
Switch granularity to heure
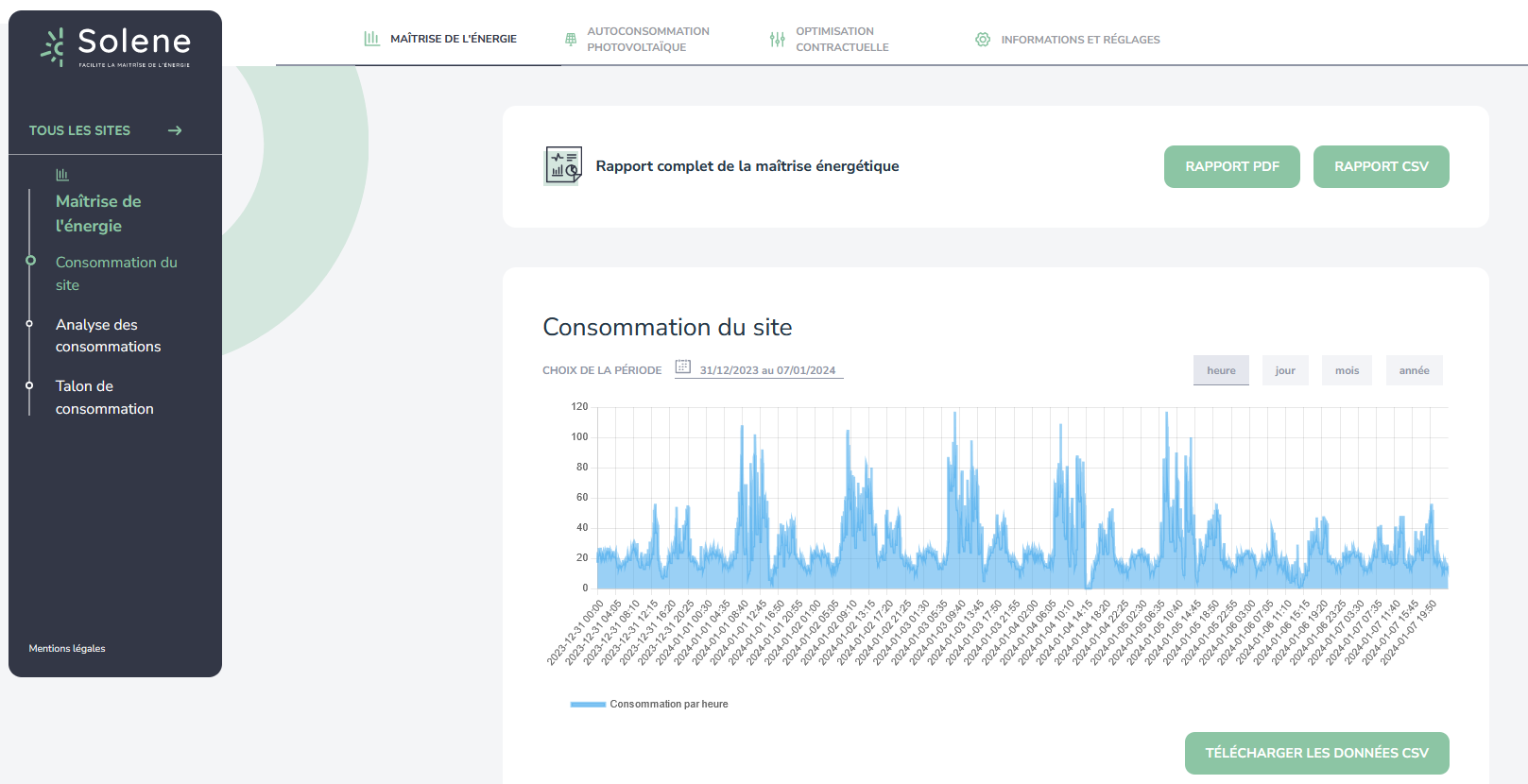pyautogui.click(x=1221, y=370)
